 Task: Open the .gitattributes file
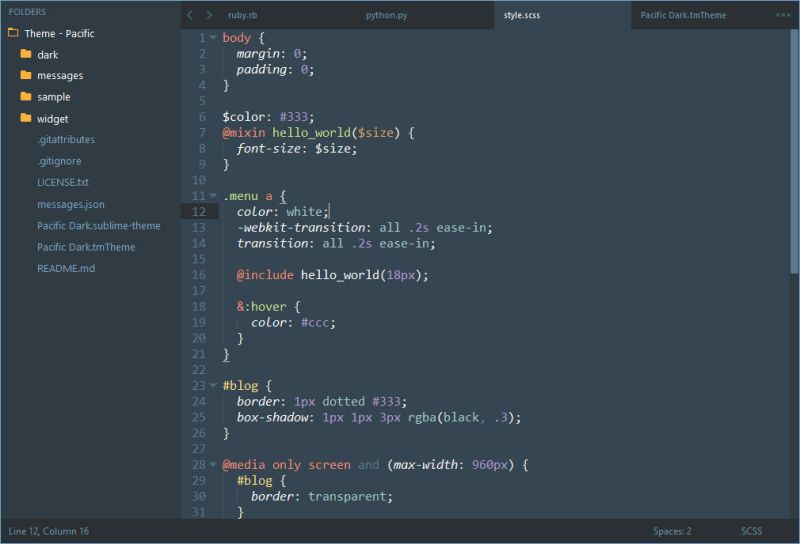(66, 139)
